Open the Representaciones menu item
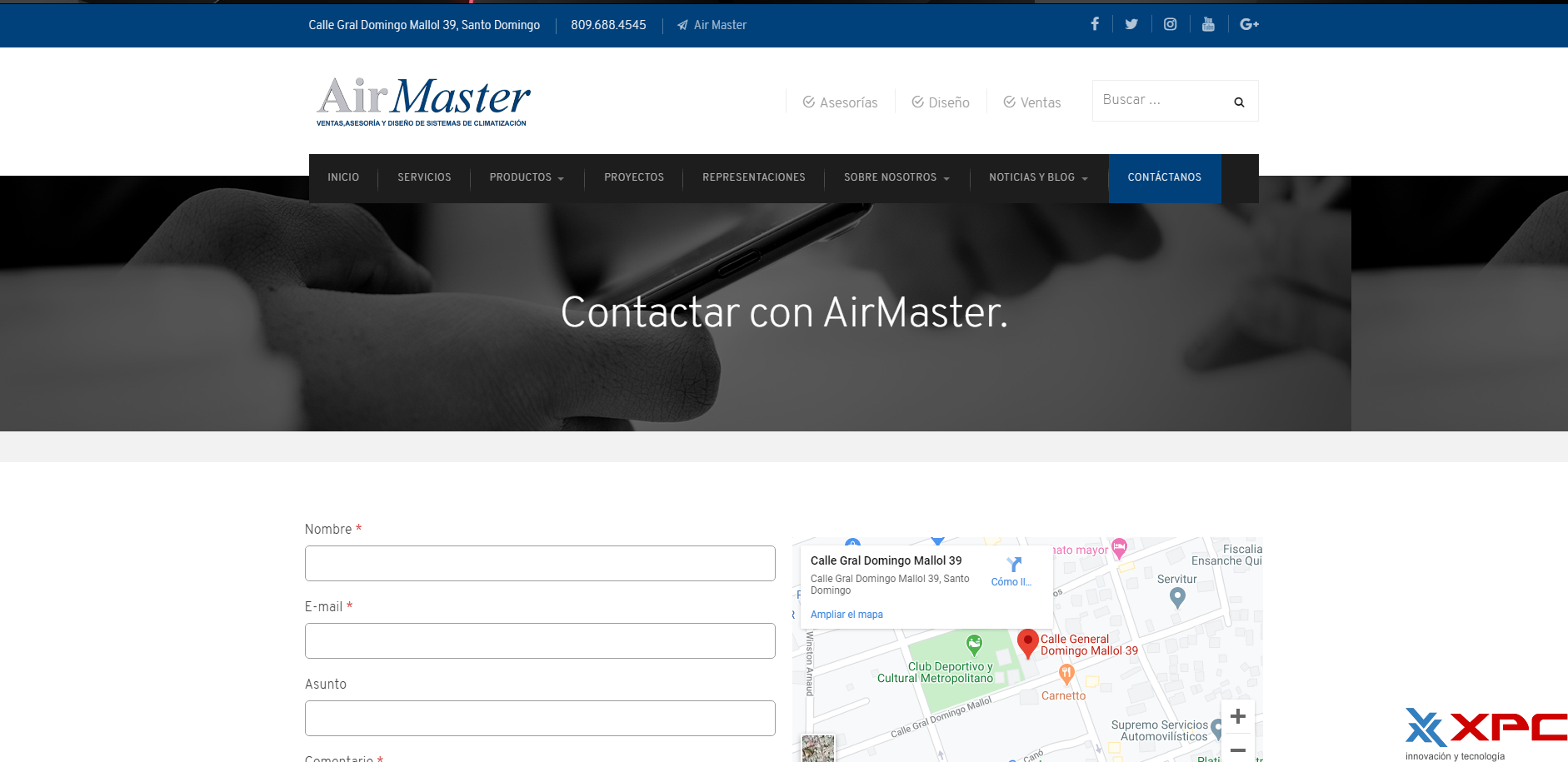This screenshot has width=1568, height=762. [754, 177]
